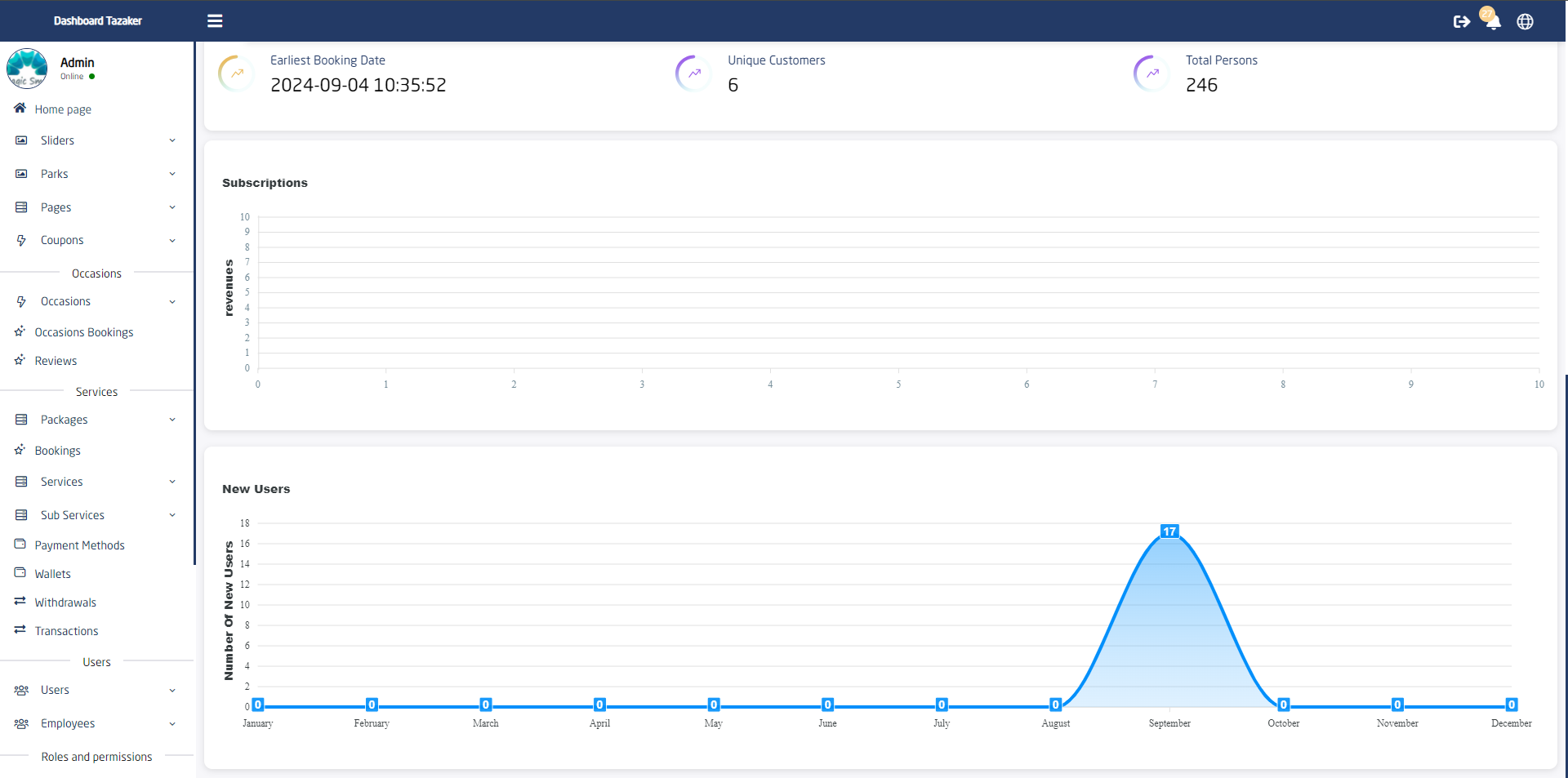
Task: Click the Employees group icon
Action: coord(21,723)
